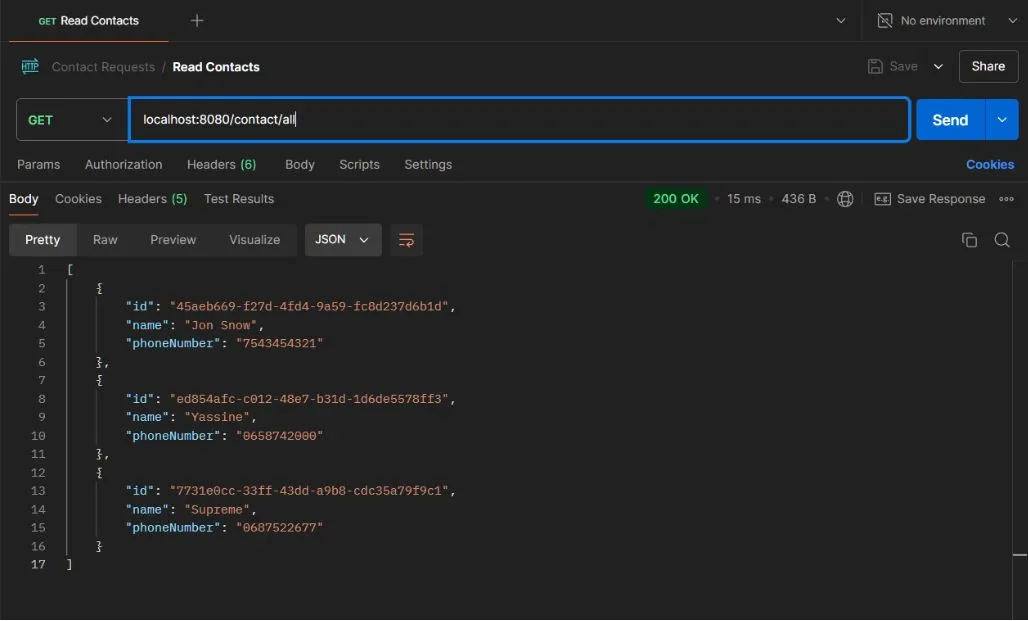Open the three-dot response options menu
The image size is (1028, 621).
pyautogui.click(x=1006, y=199)
